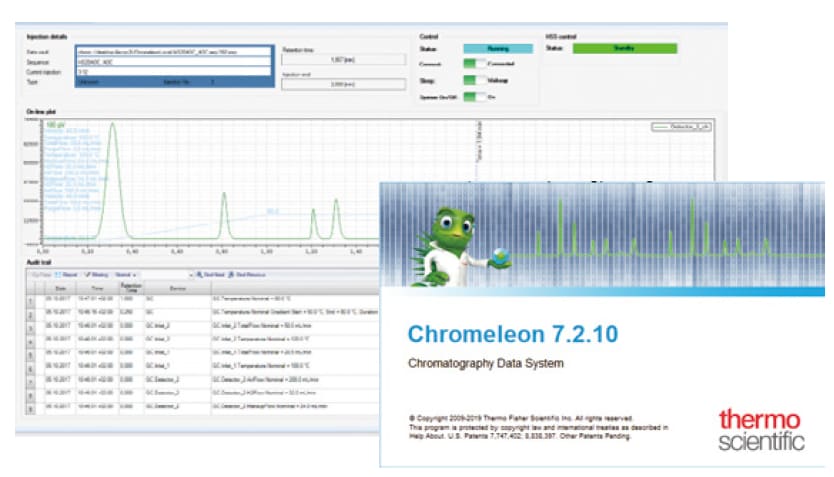Viewport: 834px width, 477px height.
Task: Toggle the System On/Off switch
Action: tap(475, 97)
